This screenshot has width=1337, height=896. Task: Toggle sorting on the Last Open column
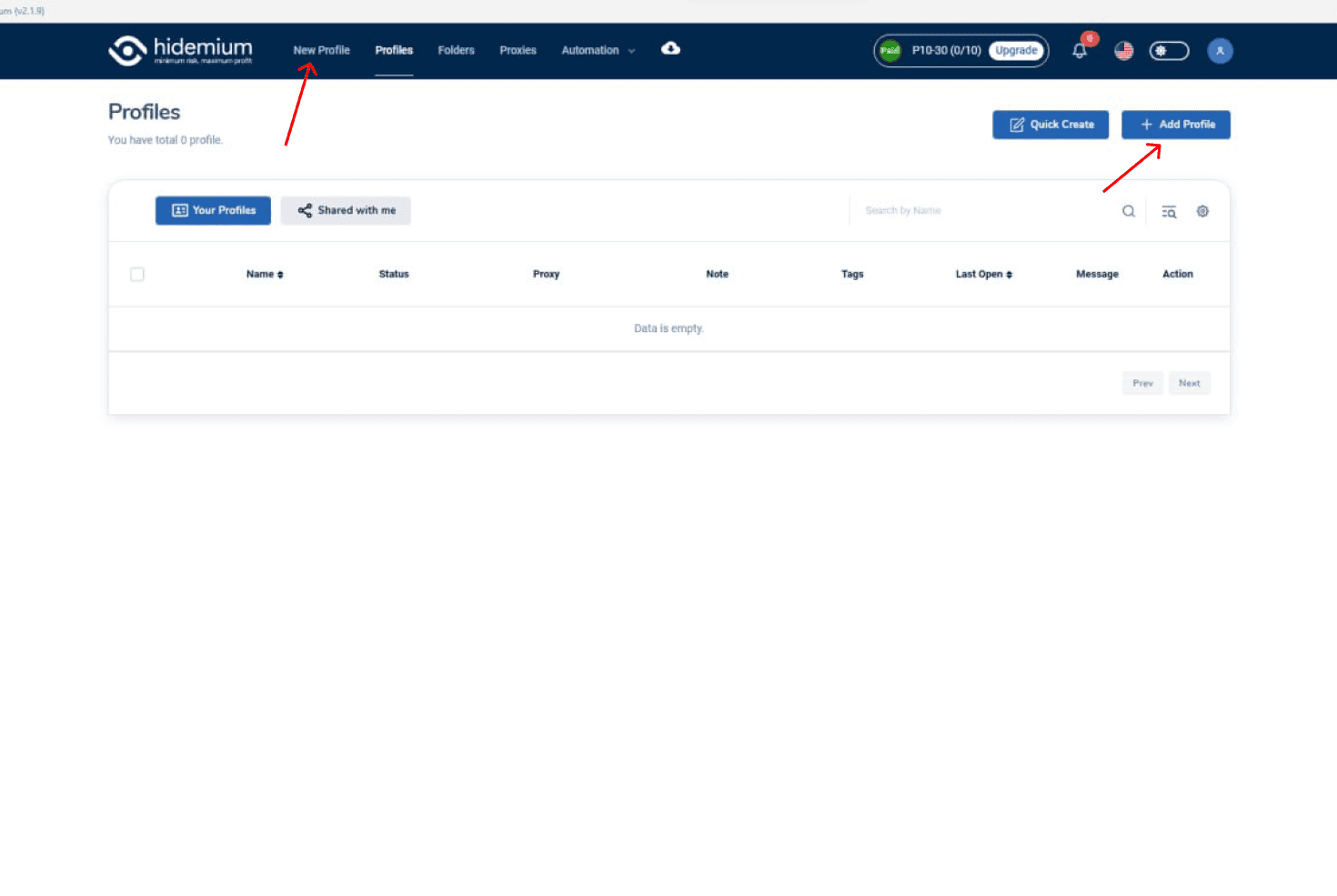tap(983, 273)
